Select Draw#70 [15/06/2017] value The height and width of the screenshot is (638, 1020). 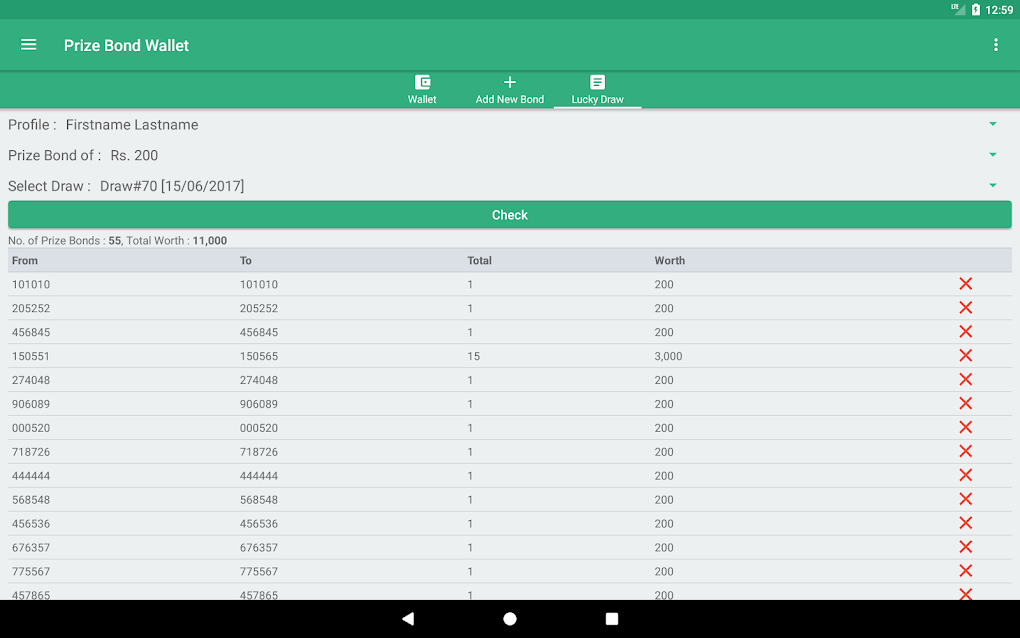pyautogui.click(x=172, y=185)
